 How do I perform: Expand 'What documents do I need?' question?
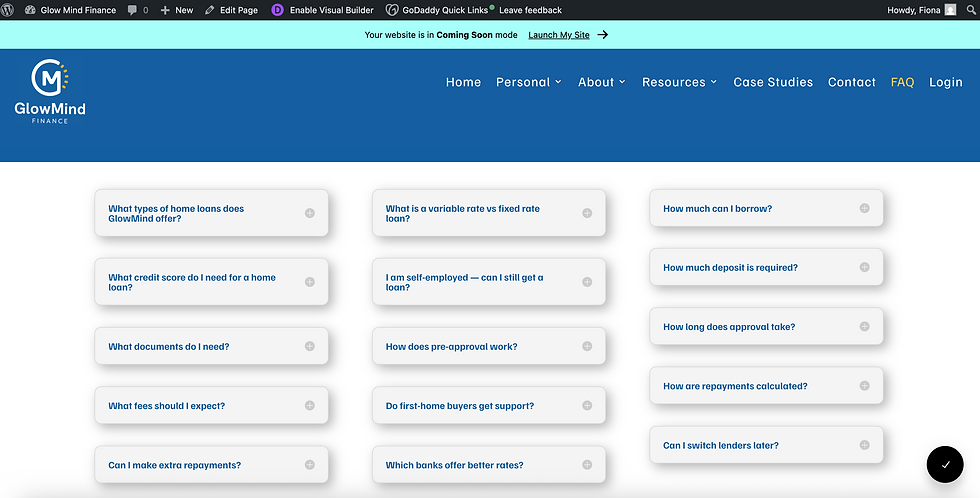click(x=211, y=346)
